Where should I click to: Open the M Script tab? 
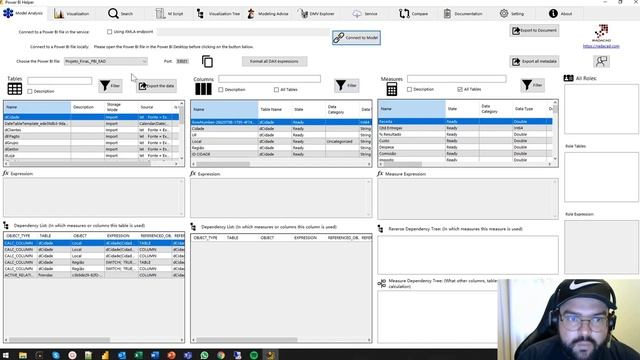[x=169, y=13]
